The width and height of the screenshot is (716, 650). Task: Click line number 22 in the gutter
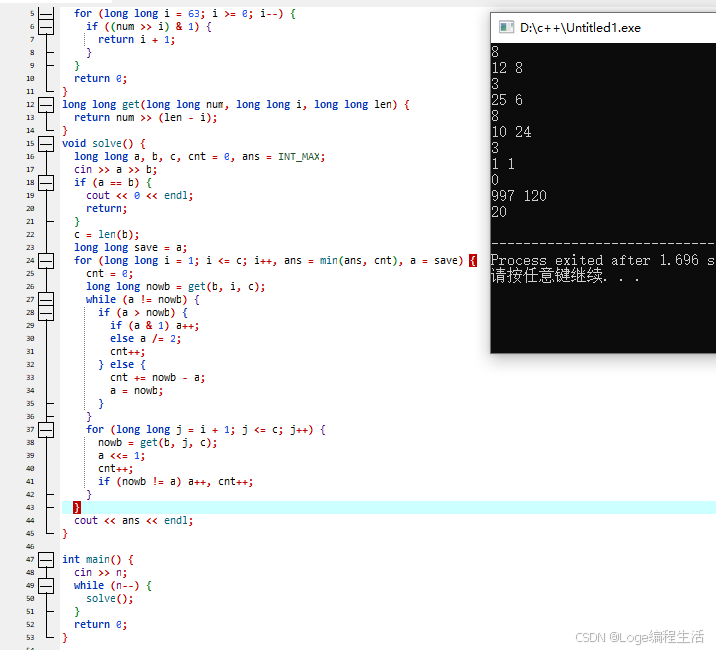tap(30, 235)
